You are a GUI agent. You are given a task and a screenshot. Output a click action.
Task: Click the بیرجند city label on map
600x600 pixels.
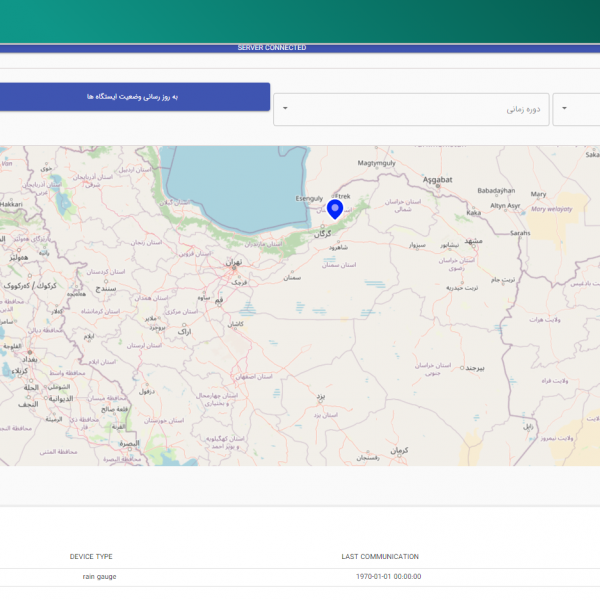[x=473, y=368]
